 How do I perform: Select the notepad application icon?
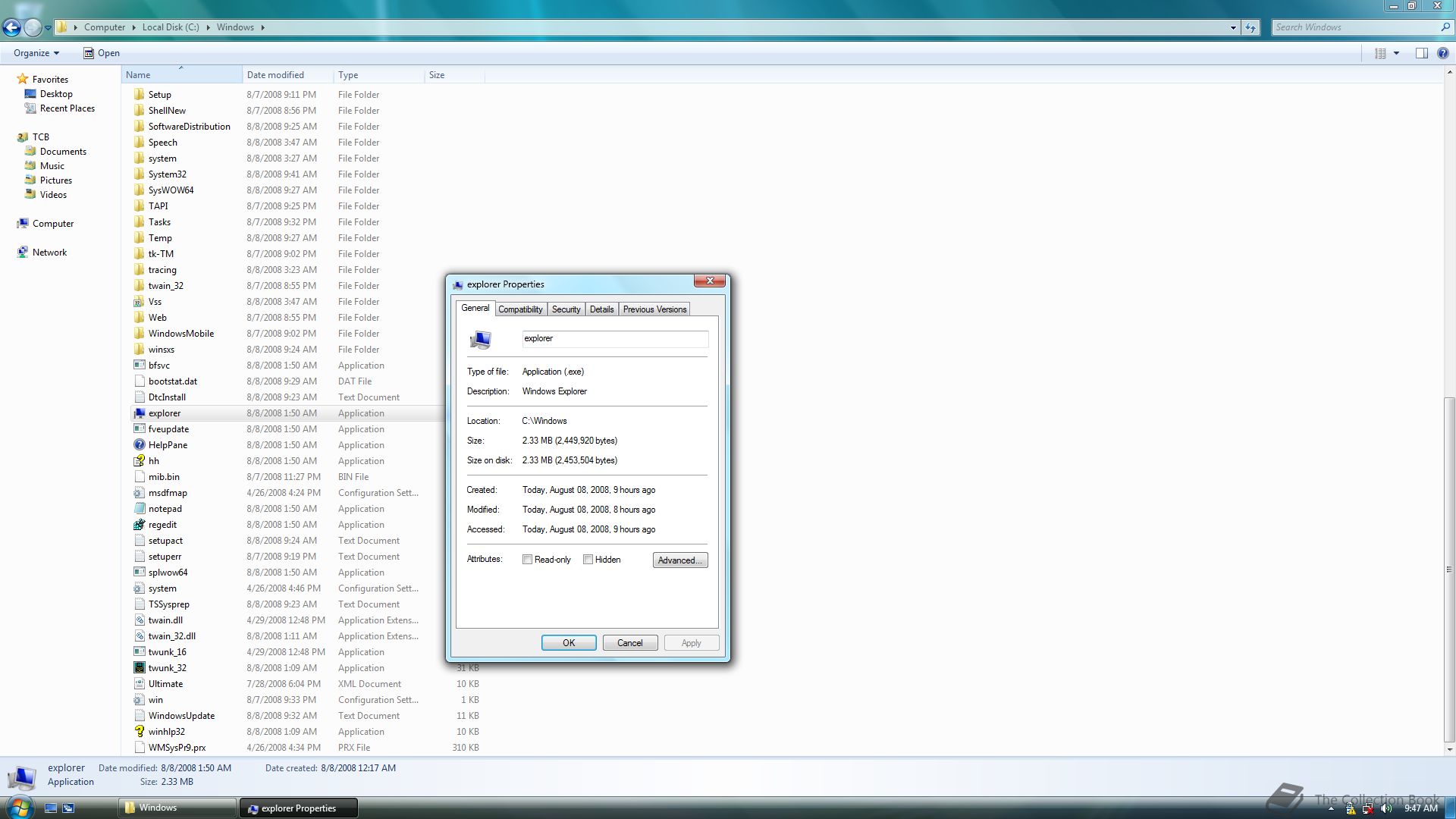coord(140,509)
